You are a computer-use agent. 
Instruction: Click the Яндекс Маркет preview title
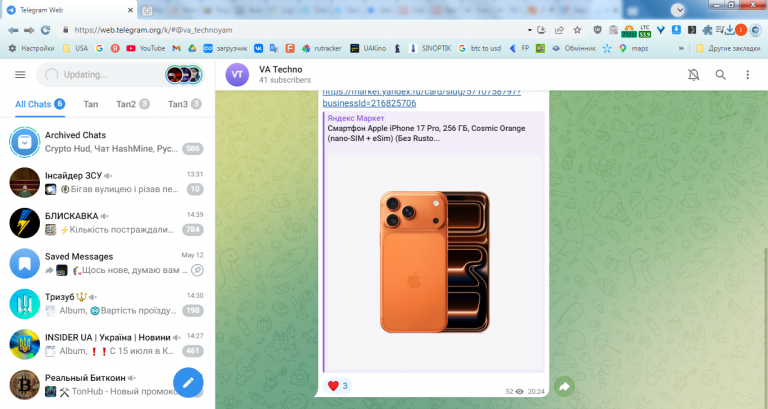(356, 118)
